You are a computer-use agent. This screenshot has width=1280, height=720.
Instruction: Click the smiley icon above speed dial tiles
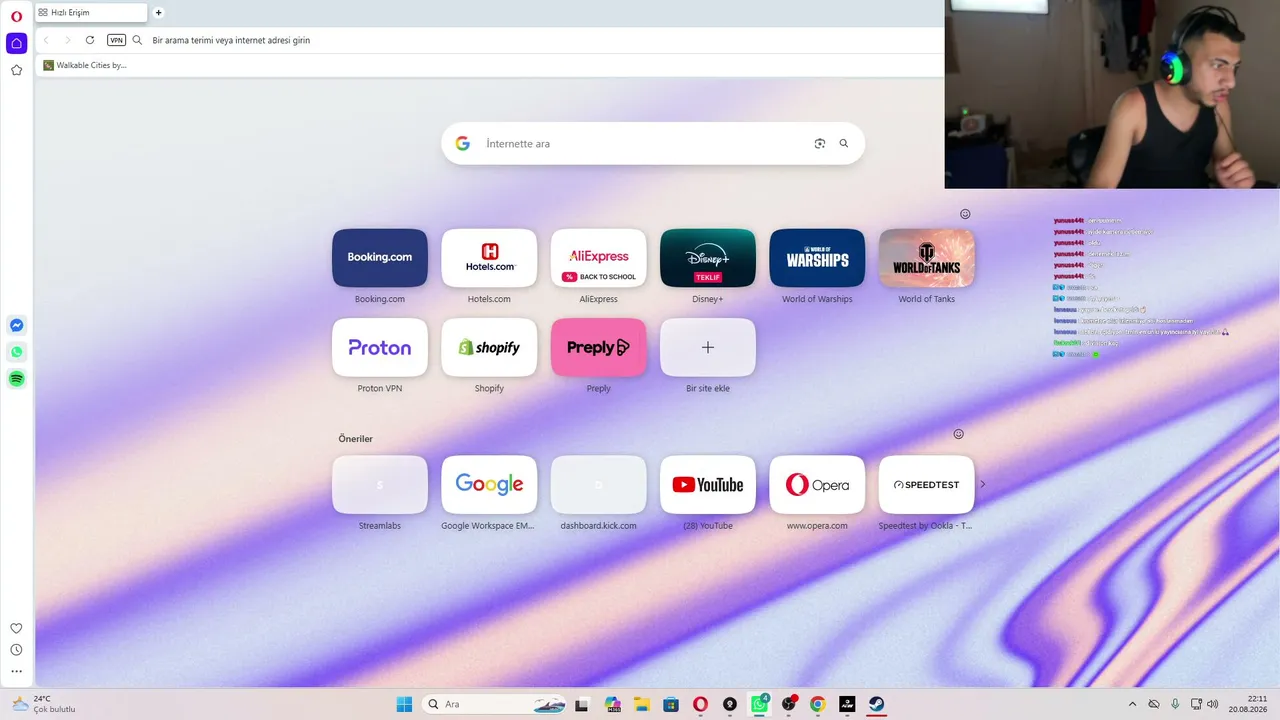(x=965, y=214)
